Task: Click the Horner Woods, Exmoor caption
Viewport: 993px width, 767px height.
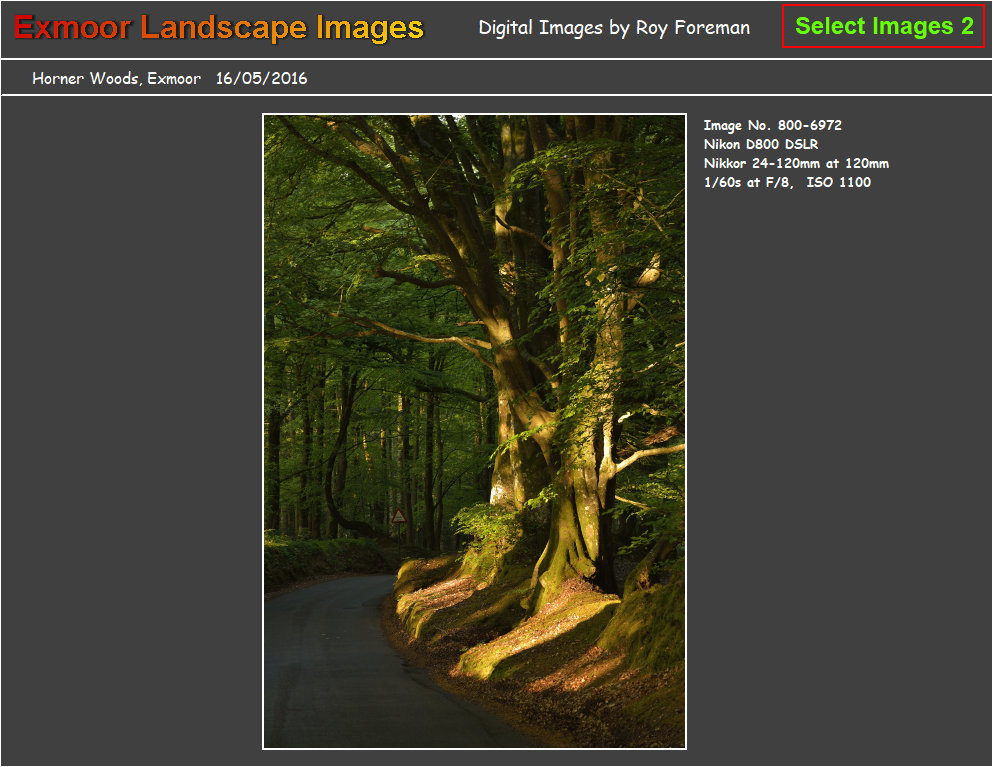Action: (x=116, y=77)
